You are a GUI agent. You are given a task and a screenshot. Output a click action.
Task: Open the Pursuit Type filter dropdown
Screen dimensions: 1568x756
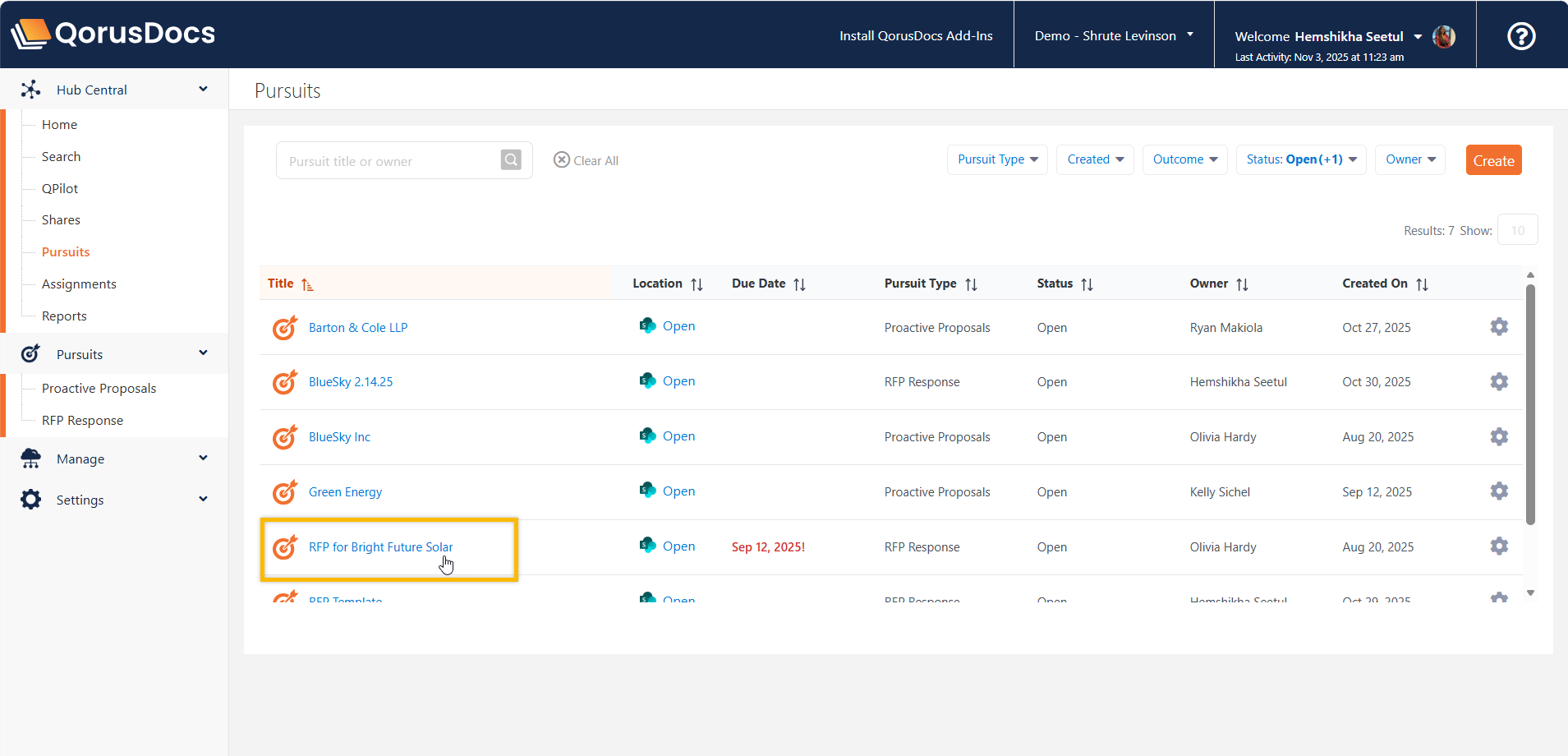997,159
